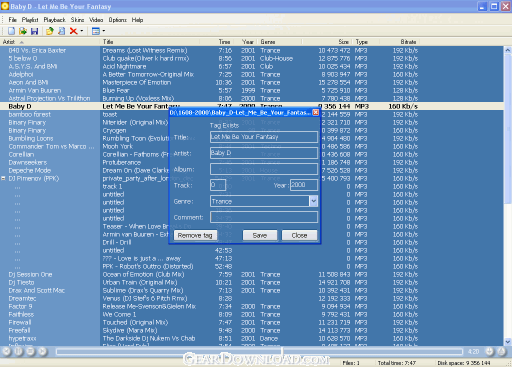Click title 'Ocean of Emotion (Club Mix)'
Viewport: 512px width, 367px height.
(143, 275)
